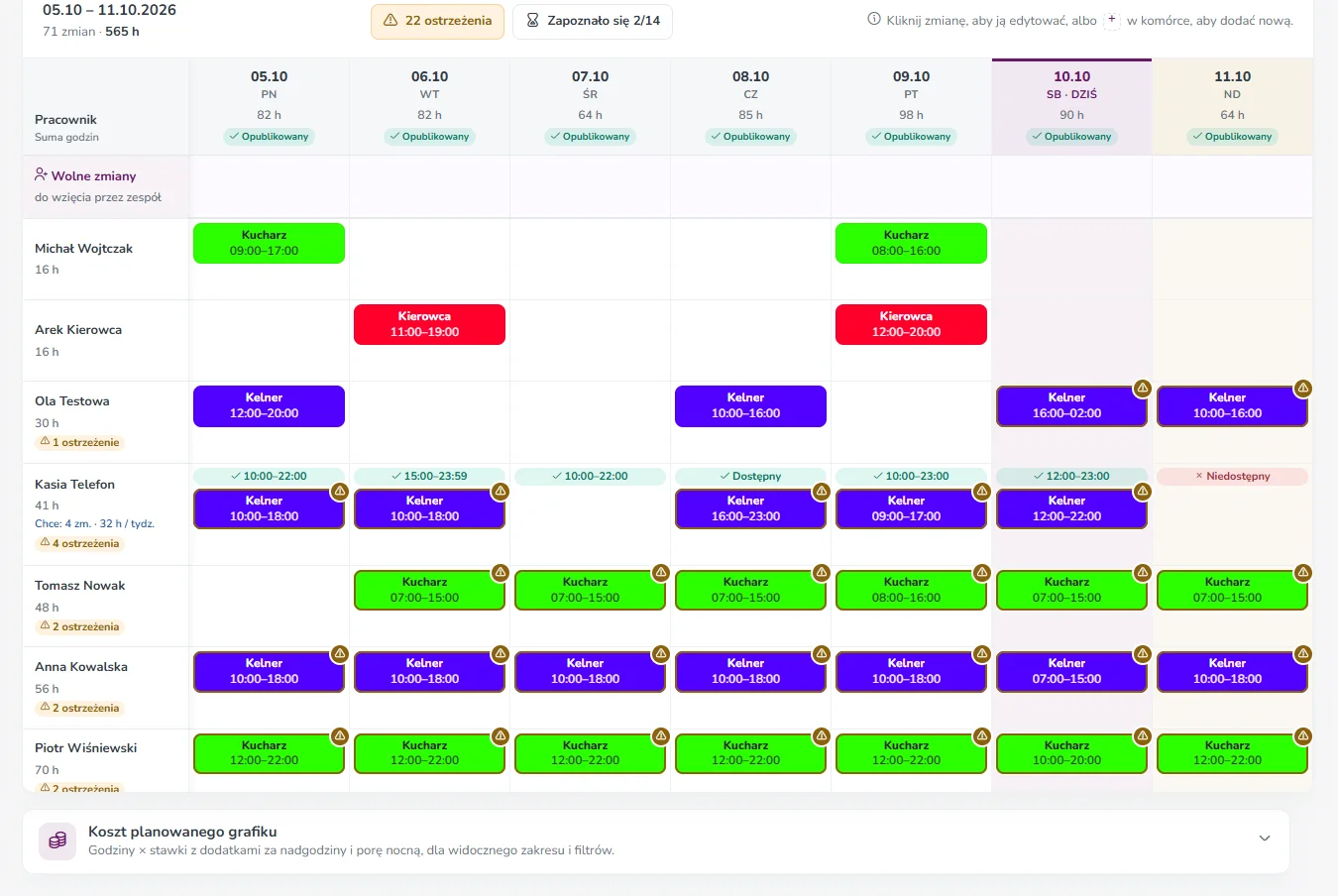Open the 22 ostrzeżenia warnings button
The width and height of the screenshot is (1338, 896).
coord(437,21)
